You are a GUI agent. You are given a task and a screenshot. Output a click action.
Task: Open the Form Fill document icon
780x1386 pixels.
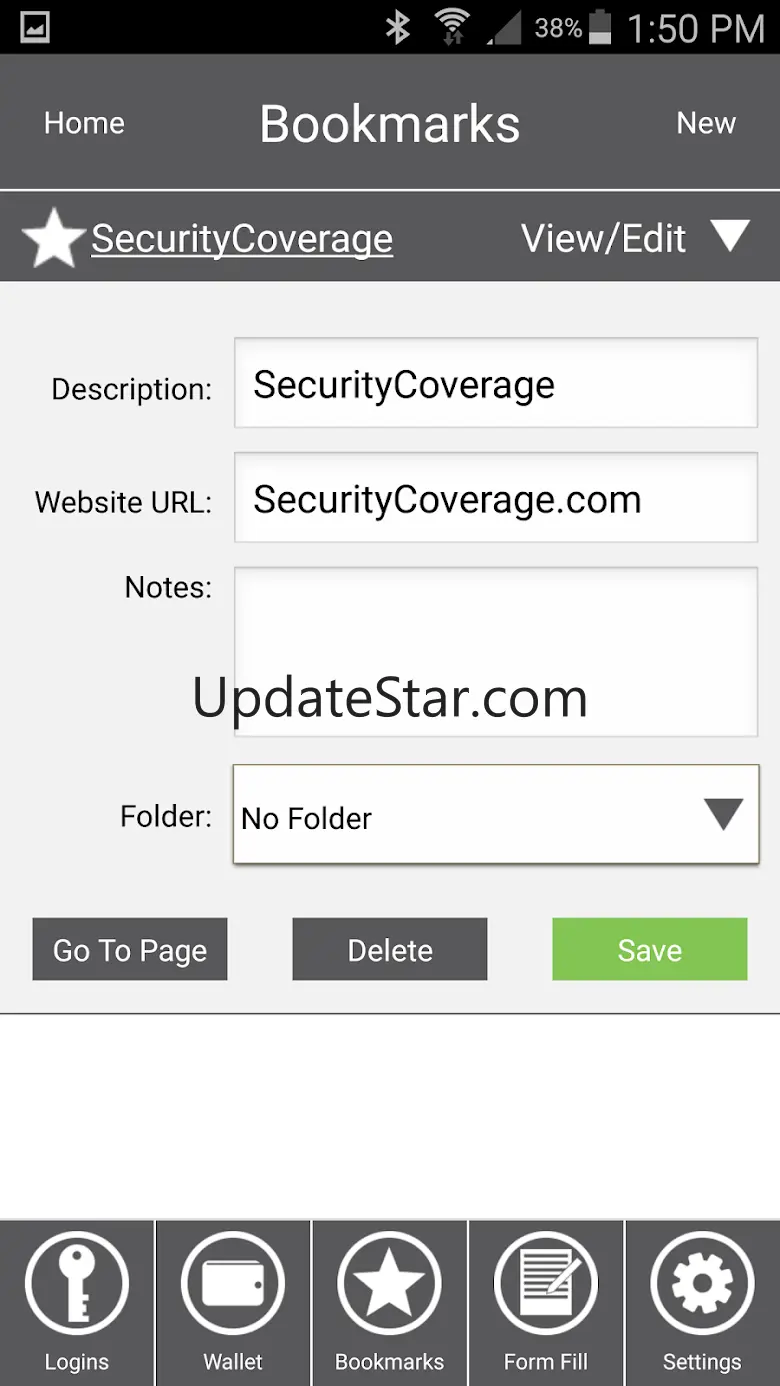tap(546, 1284)
